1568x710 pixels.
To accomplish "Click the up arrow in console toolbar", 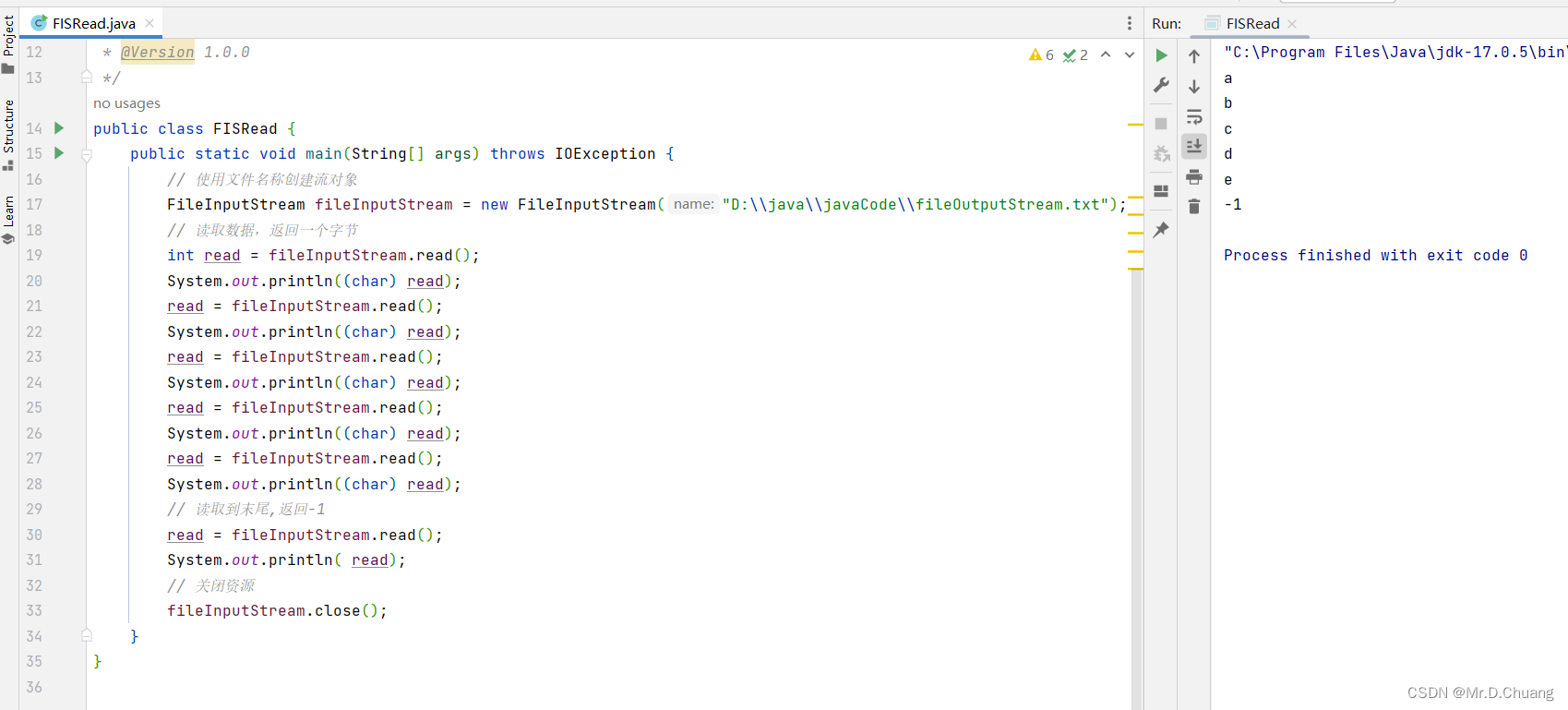I will coord(1194,56).
